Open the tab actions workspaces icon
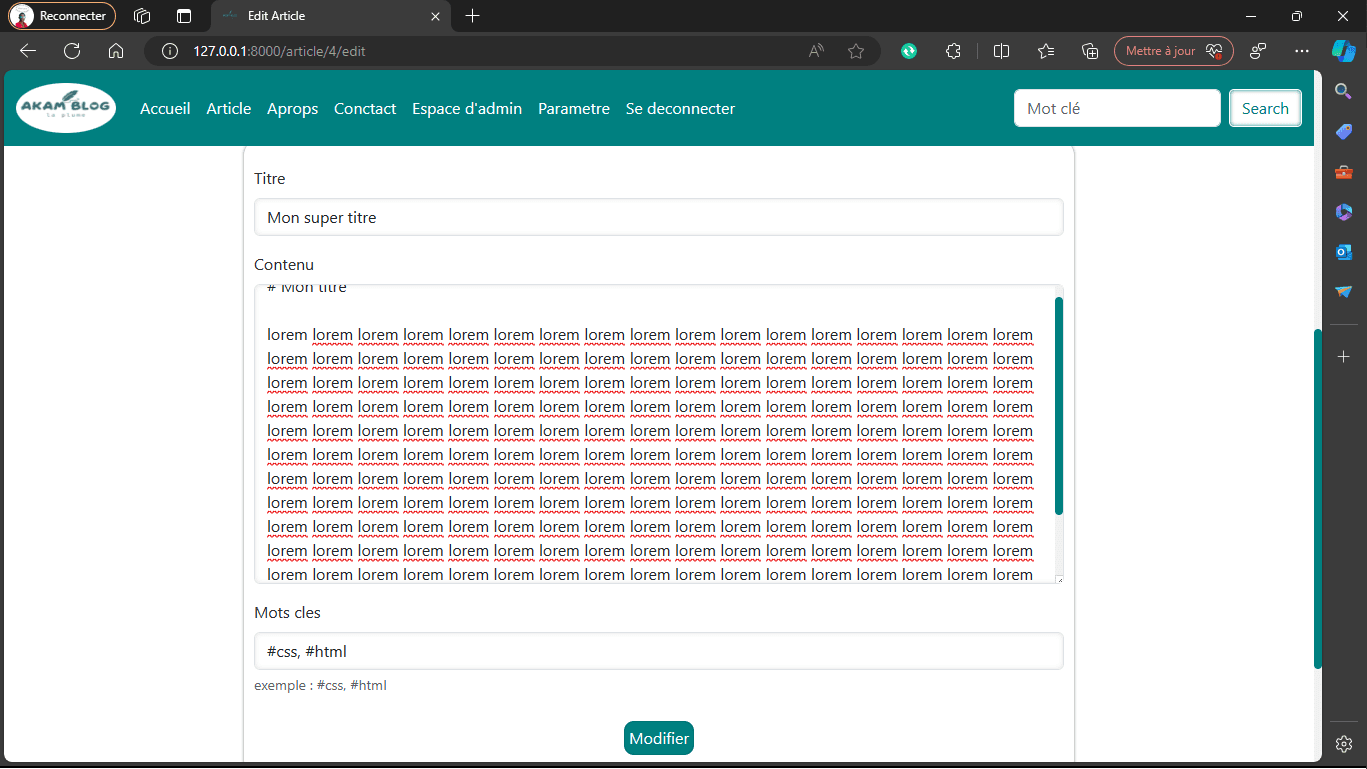The height and width of the screenshot is (769, 1367). [142, 16]
